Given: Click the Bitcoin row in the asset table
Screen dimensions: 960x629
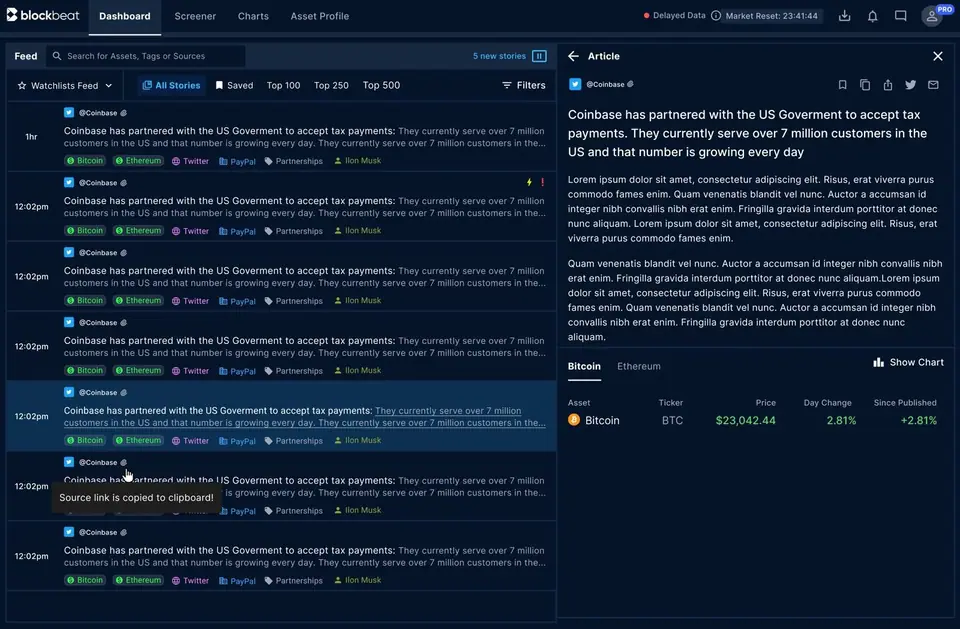Looking at the screenshot, I should click(753, 420).
